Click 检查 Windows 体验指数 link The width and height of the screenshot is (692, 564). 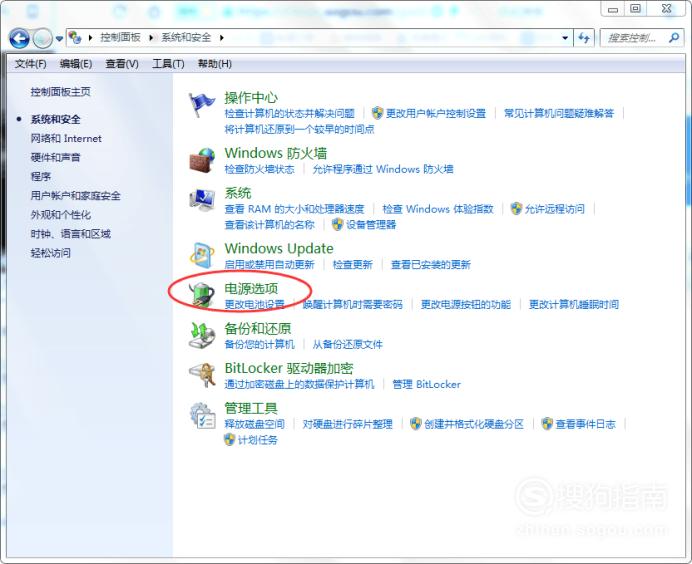(x=438, y=209)
